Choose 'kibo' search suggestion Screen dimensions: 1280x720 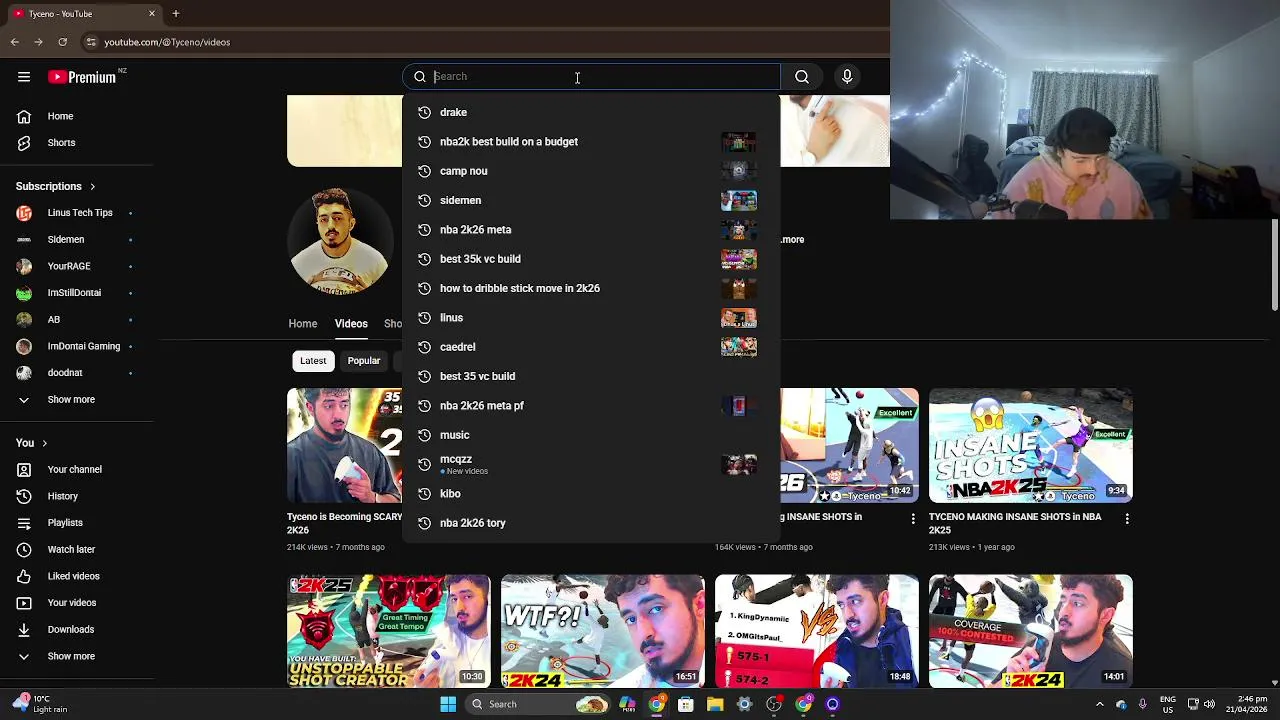591,494
